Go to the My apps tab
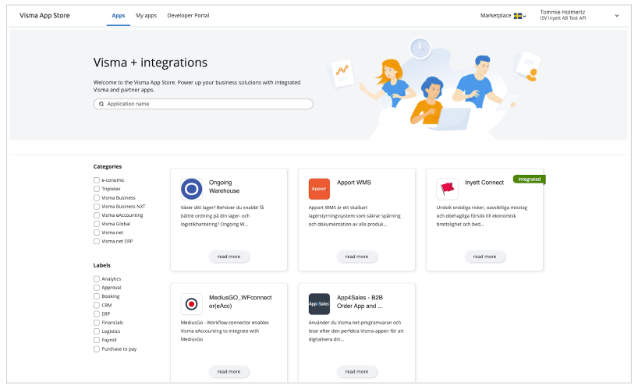Image resolution: width=636 pixels, height=387 pixels. coord(146,16)
